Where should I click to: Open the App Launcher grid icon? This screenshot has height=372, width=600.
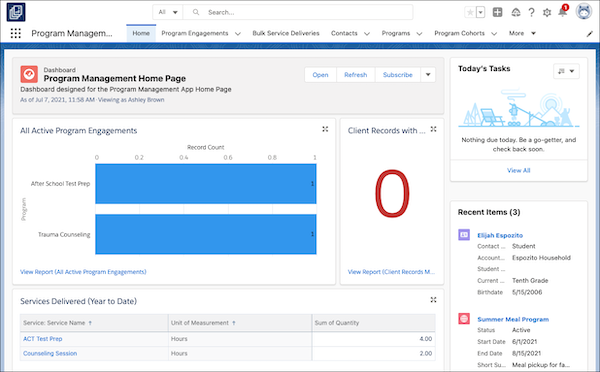tap(16, 33)
